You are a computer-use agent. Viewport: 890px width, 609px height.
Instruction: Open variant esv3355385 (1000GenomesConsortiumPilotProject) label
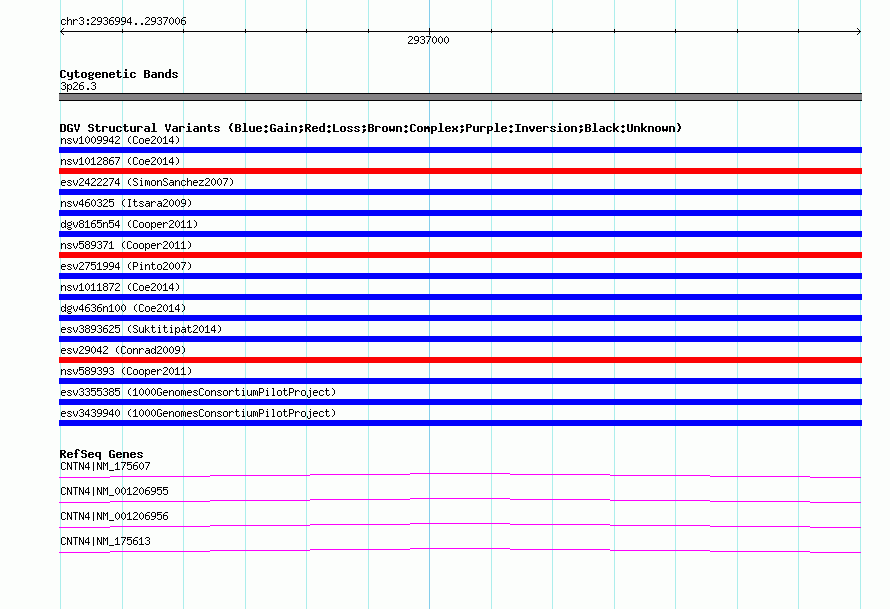198,392
